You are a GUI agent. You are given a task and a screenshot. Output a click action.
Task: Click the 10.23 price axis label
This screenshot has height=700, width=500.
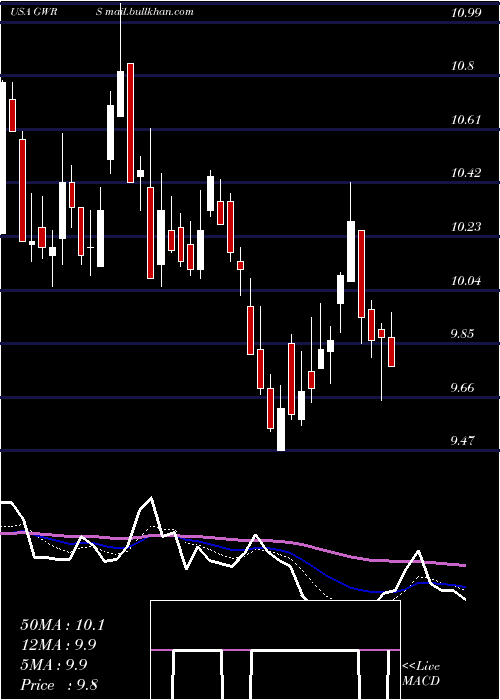click(467, 227)
